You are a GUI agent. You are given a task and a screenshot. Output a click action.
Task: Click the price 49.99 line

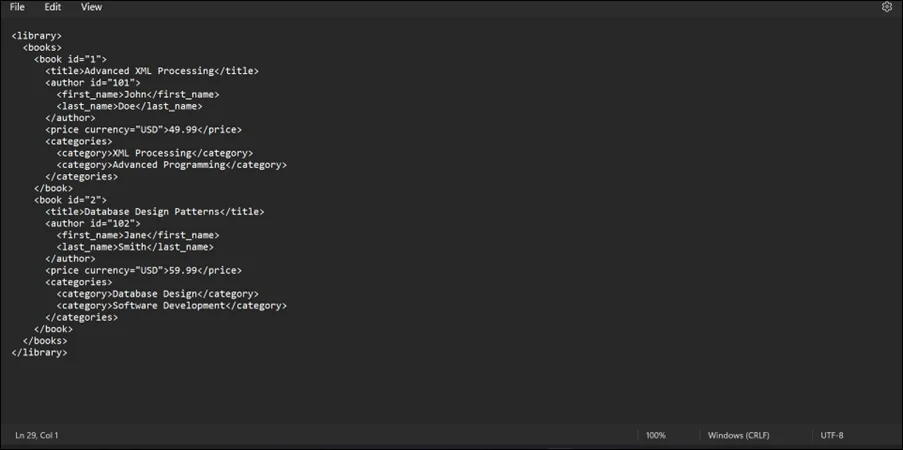point(143,130)
